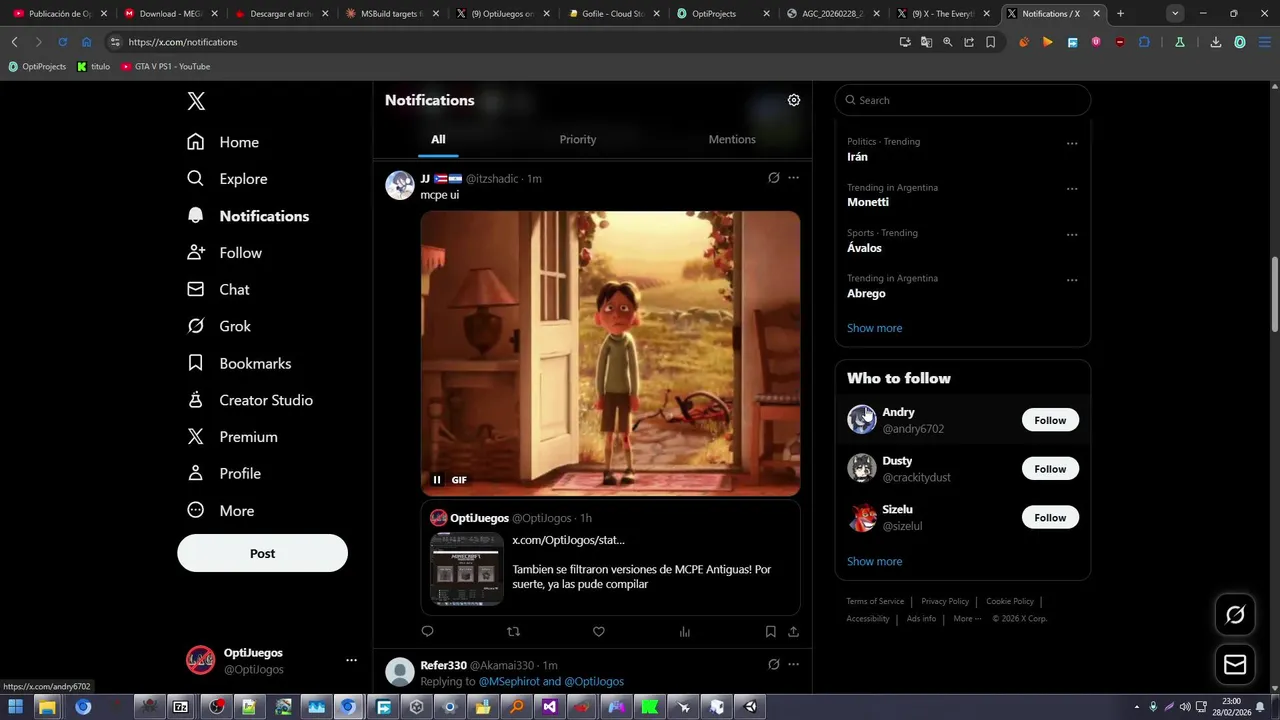1280x720 pixels.
Task: Bookmark JJ's post
Action: click(770, 632)
